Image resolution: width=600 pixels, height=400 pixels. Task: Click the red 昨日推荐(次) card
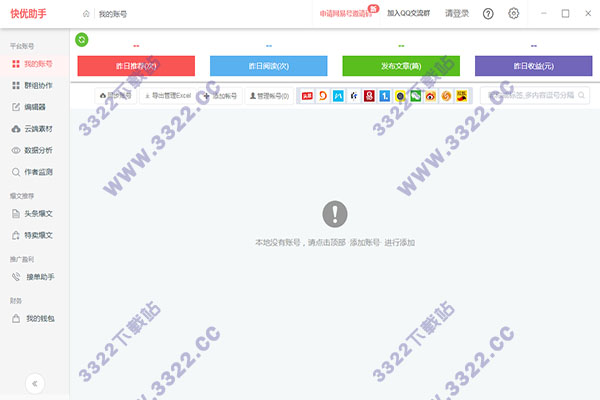pos(136,66)
